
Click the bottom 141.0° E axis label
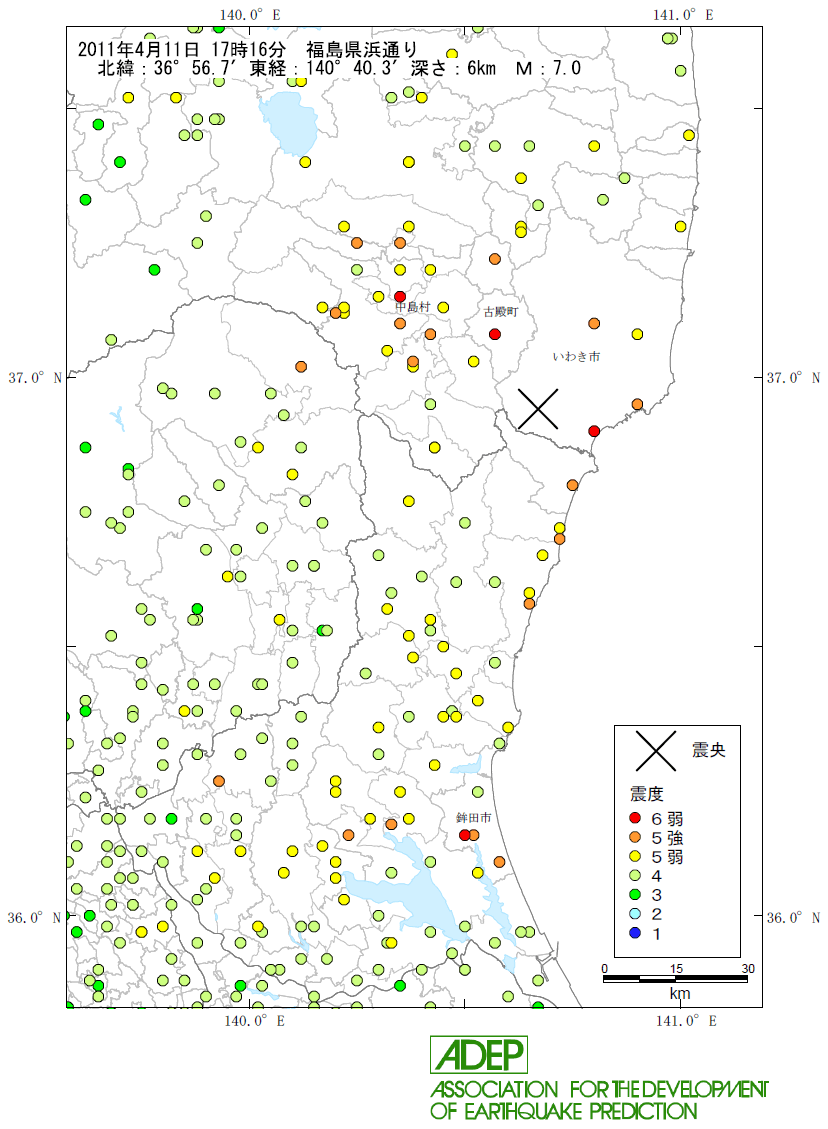pyautogui.click(x=686, y=1021)
